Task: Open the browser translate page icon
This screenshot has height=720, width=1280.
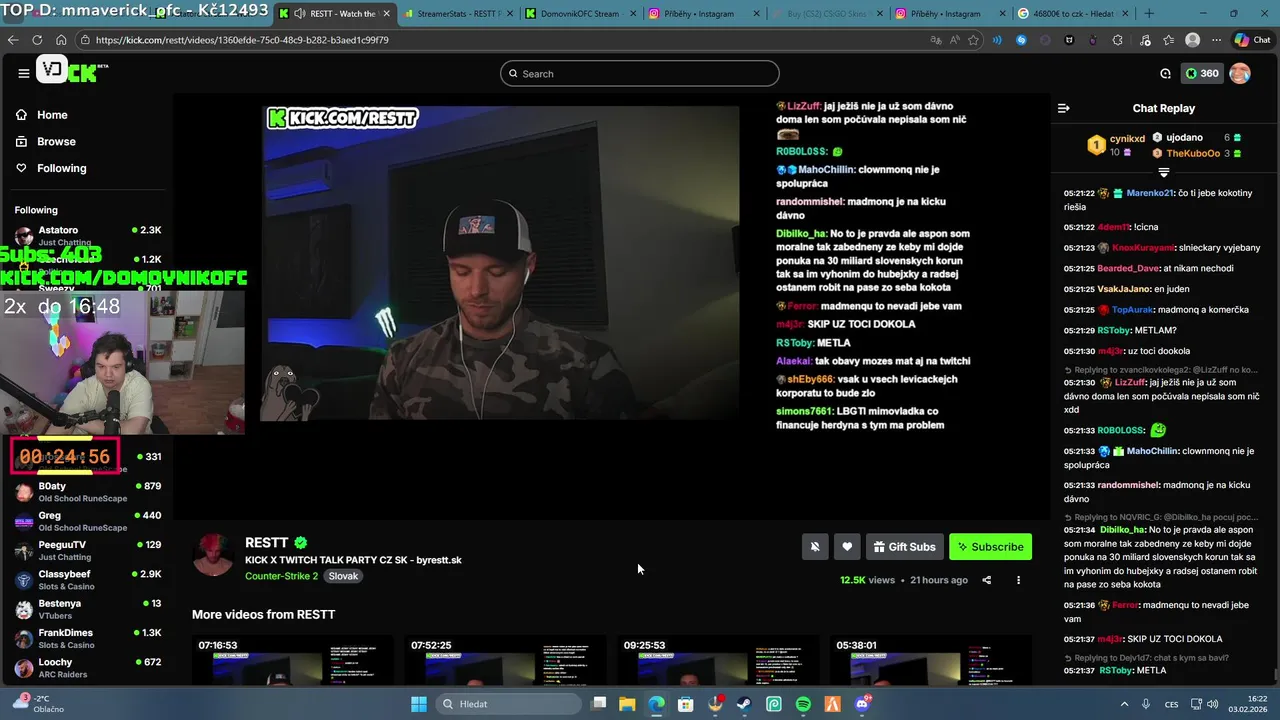Action: coord(936,40)
